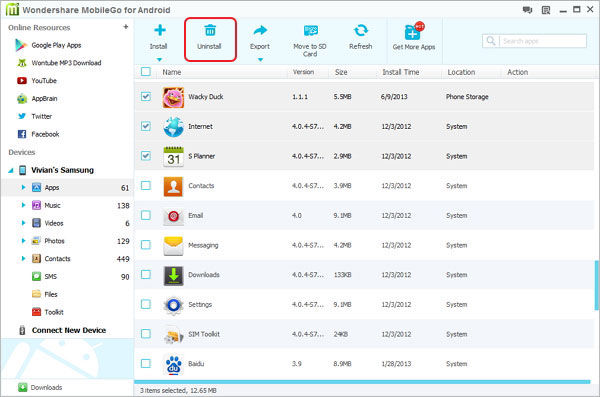The width and height of the screenshot is (600, 397).
Task: Click the SIM Toolkit app name
Action: point(204,334)
